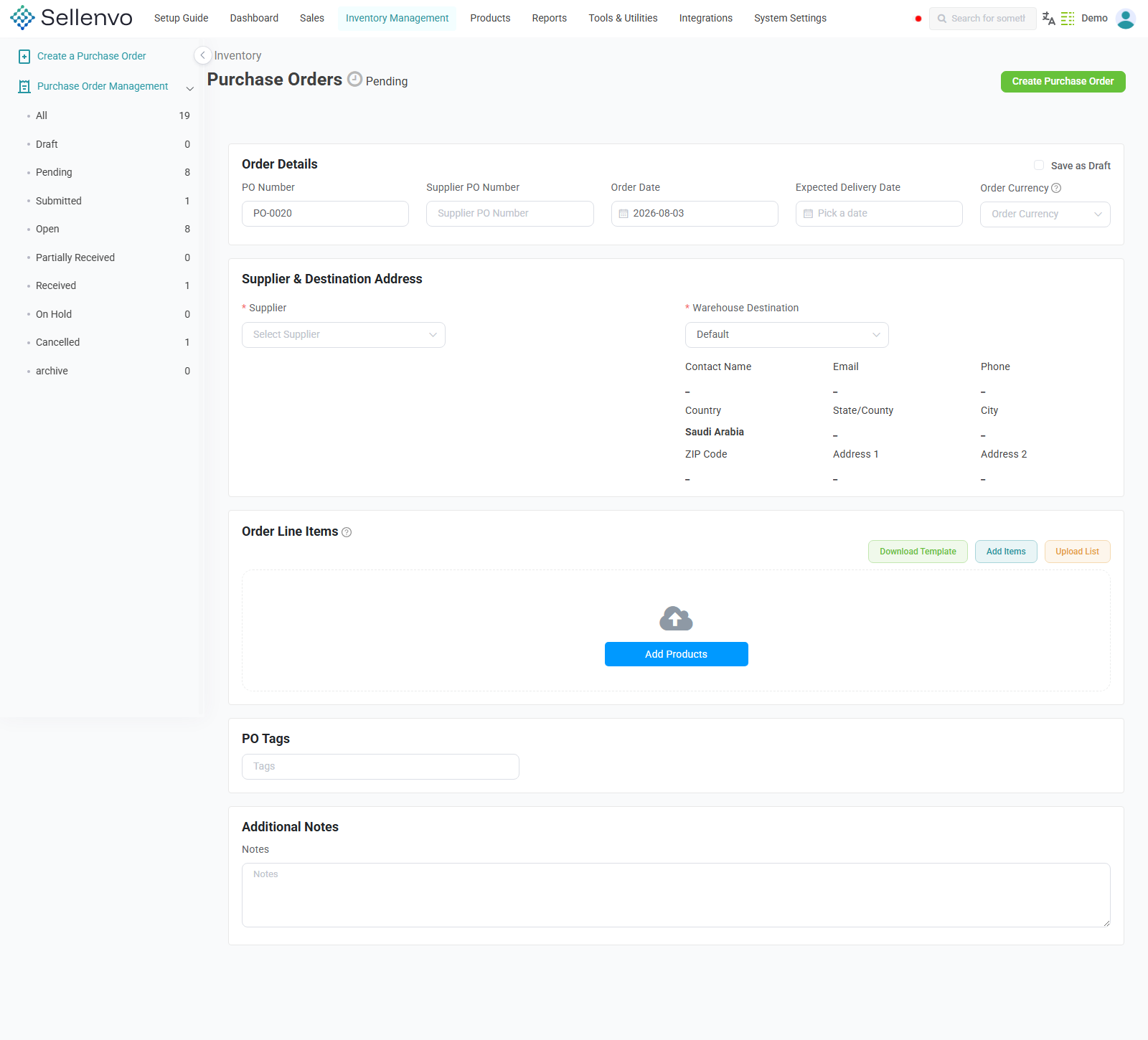
Task: Click the cloud upload icon
Action: click(676, 618)
